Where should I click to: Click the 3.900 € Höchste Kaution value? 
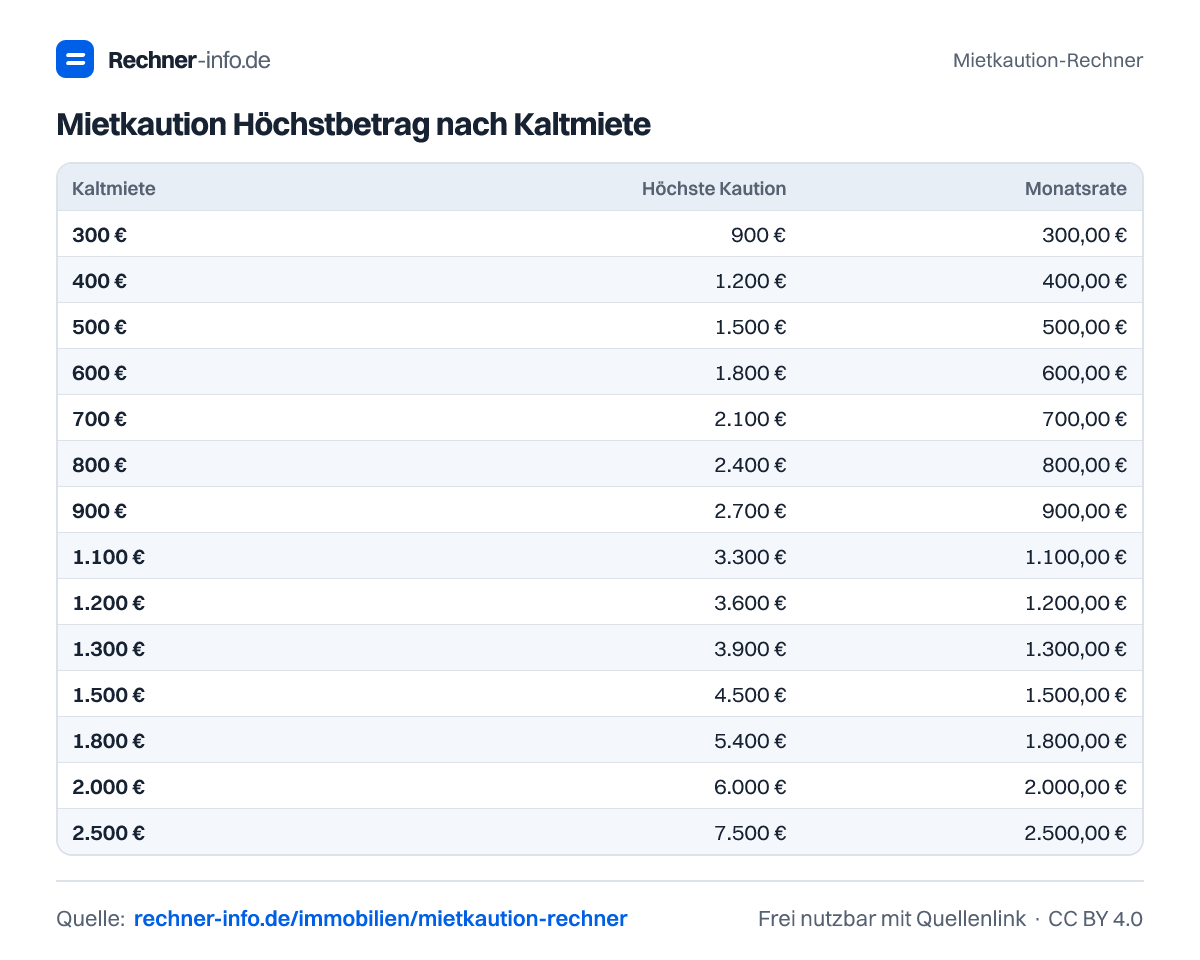pyautogui.click(x=750, y=649)
